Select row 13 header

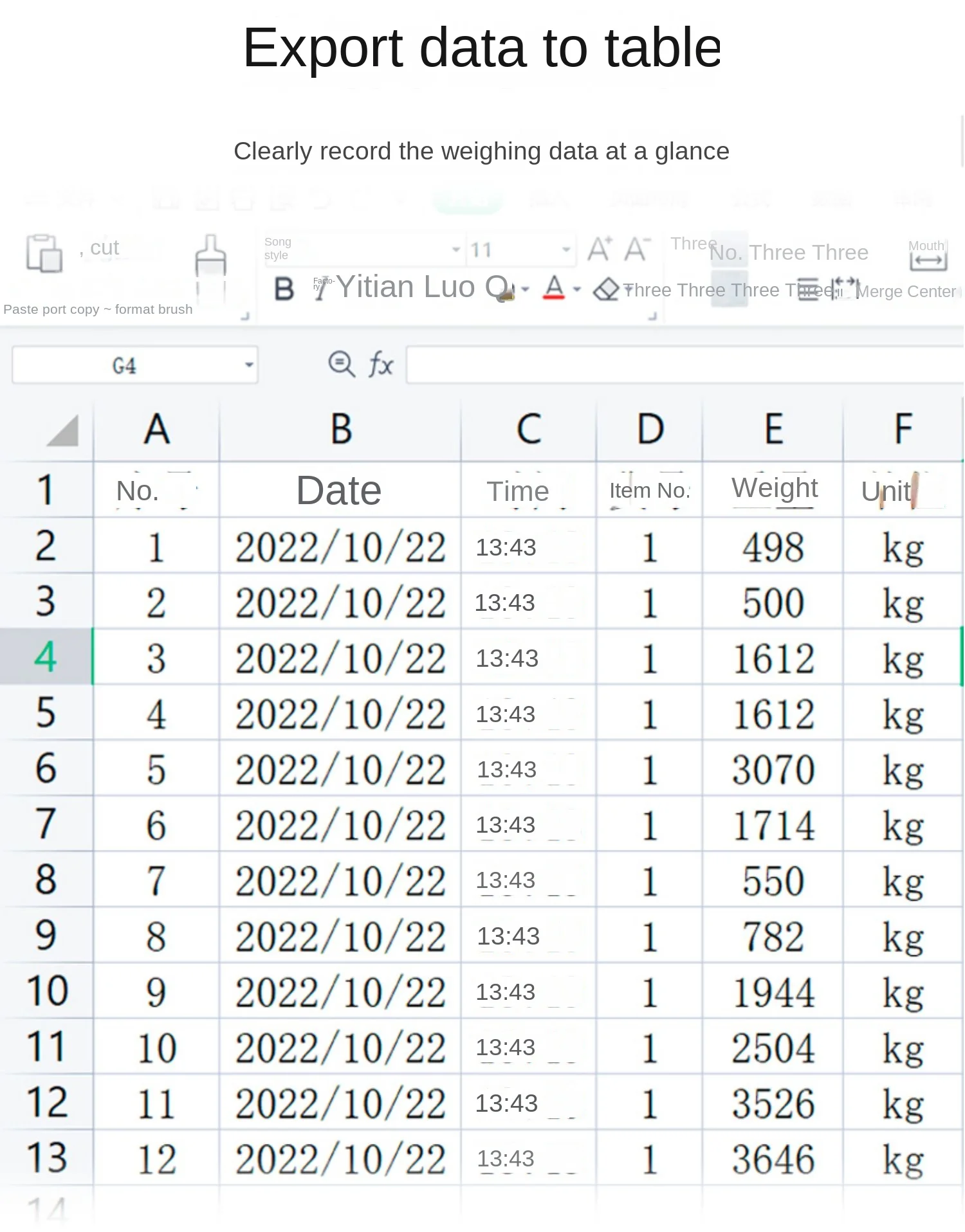[46, 1158]
